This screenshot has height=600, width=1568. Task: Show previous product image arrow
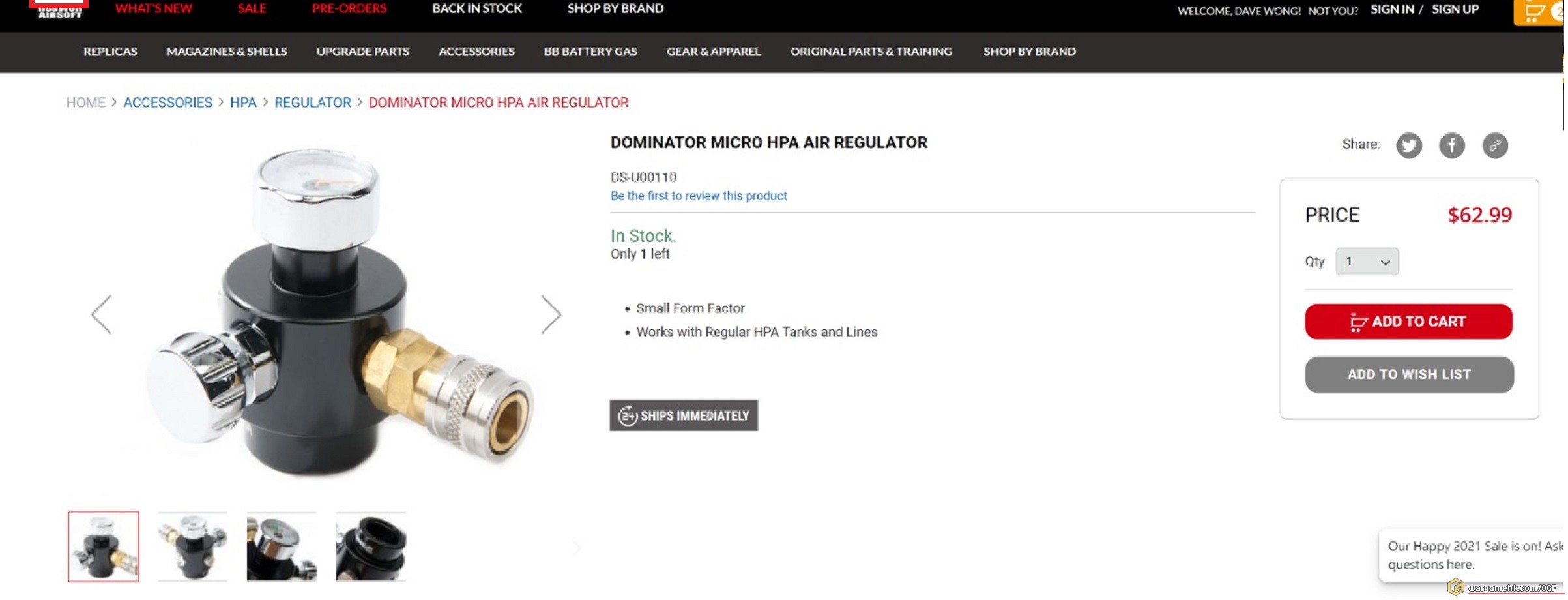click(x=102, y=314)
